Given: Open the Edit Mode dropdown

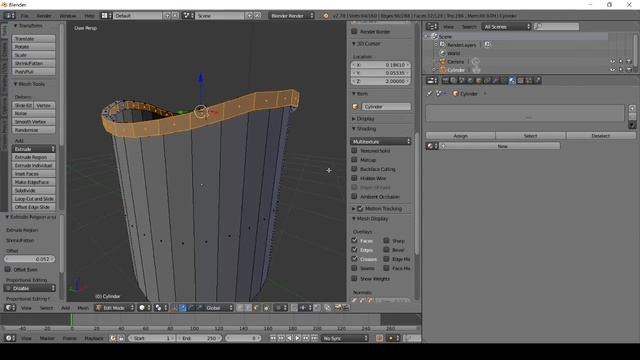Looking at the screenshot, I should pos(114,308).
